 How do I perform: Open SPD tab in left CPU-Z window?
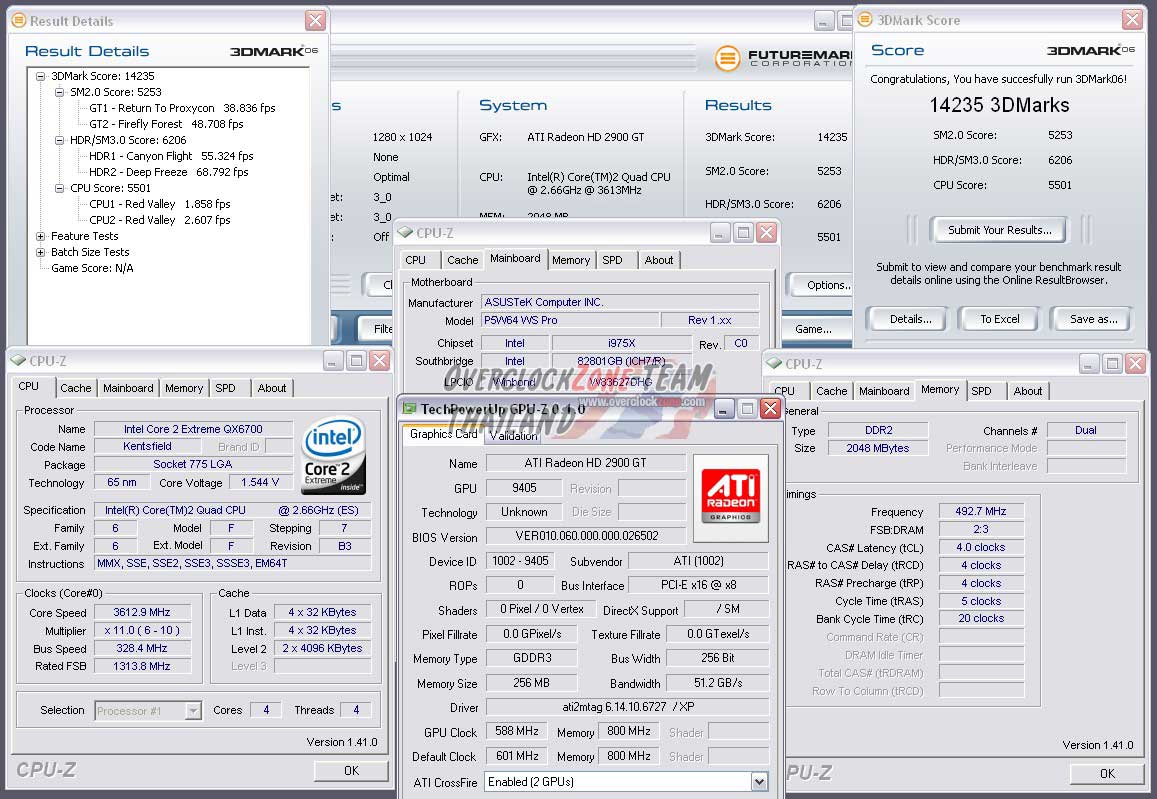(x=225, y=388)
